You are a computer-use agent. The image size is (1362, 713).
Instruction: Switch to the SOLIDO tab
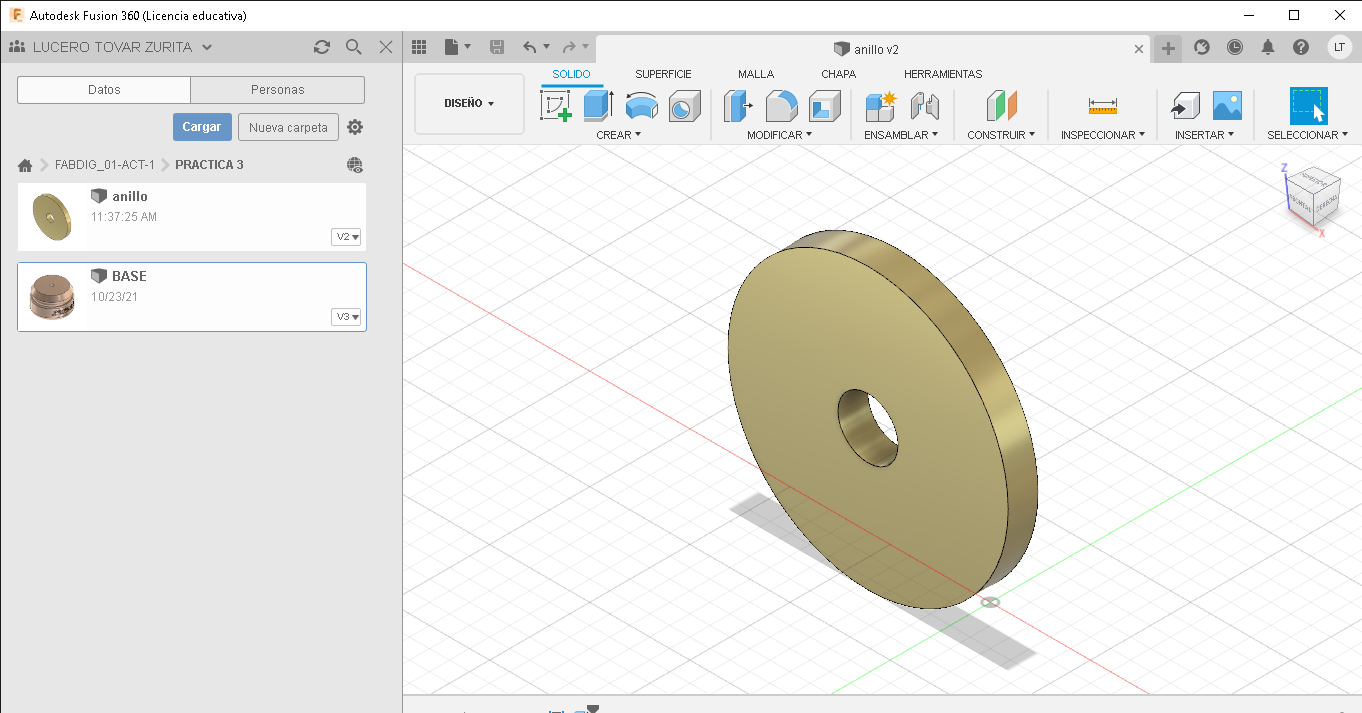point(572,74)
